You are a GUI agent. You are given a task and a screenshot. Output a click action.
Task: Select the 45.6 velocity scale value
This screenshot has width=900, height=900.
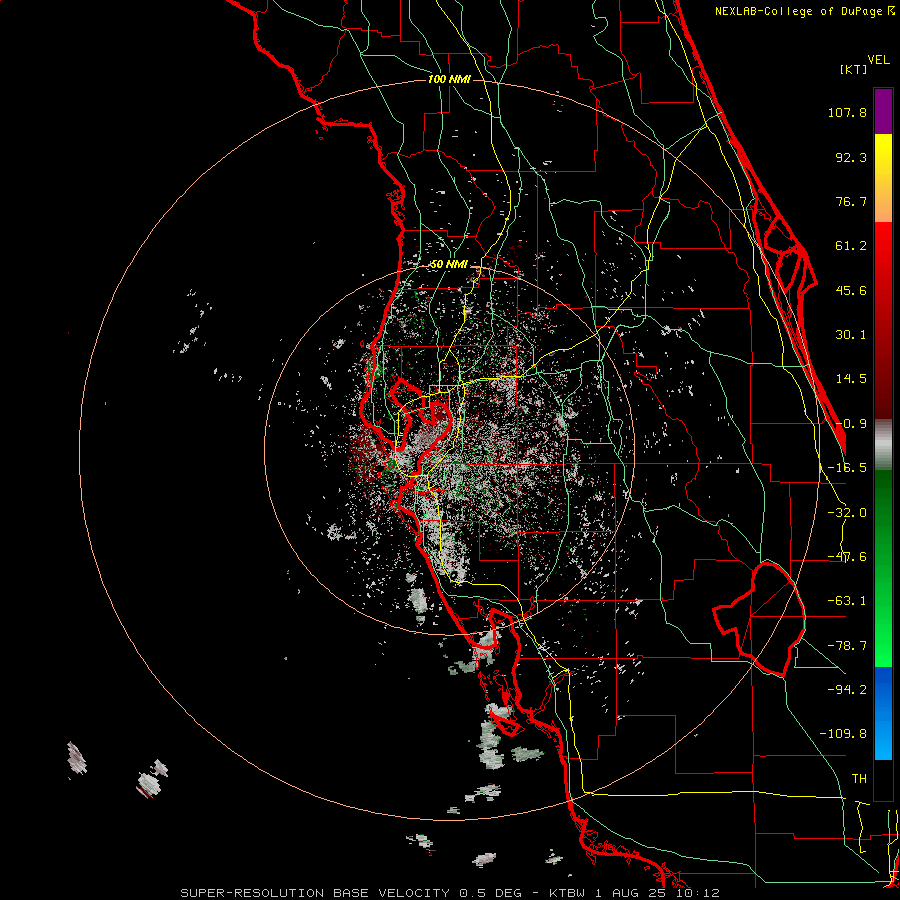point(851,290)
